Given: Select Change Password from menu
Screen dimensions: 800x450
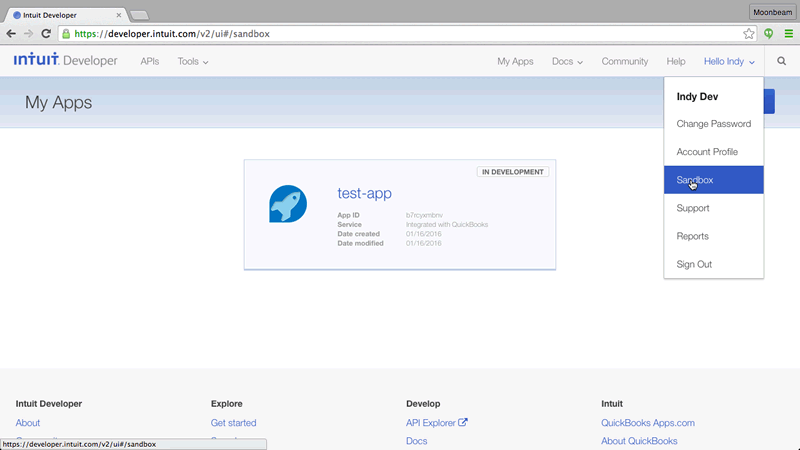Looking at the screenshot, I should [x=714, y=123].
